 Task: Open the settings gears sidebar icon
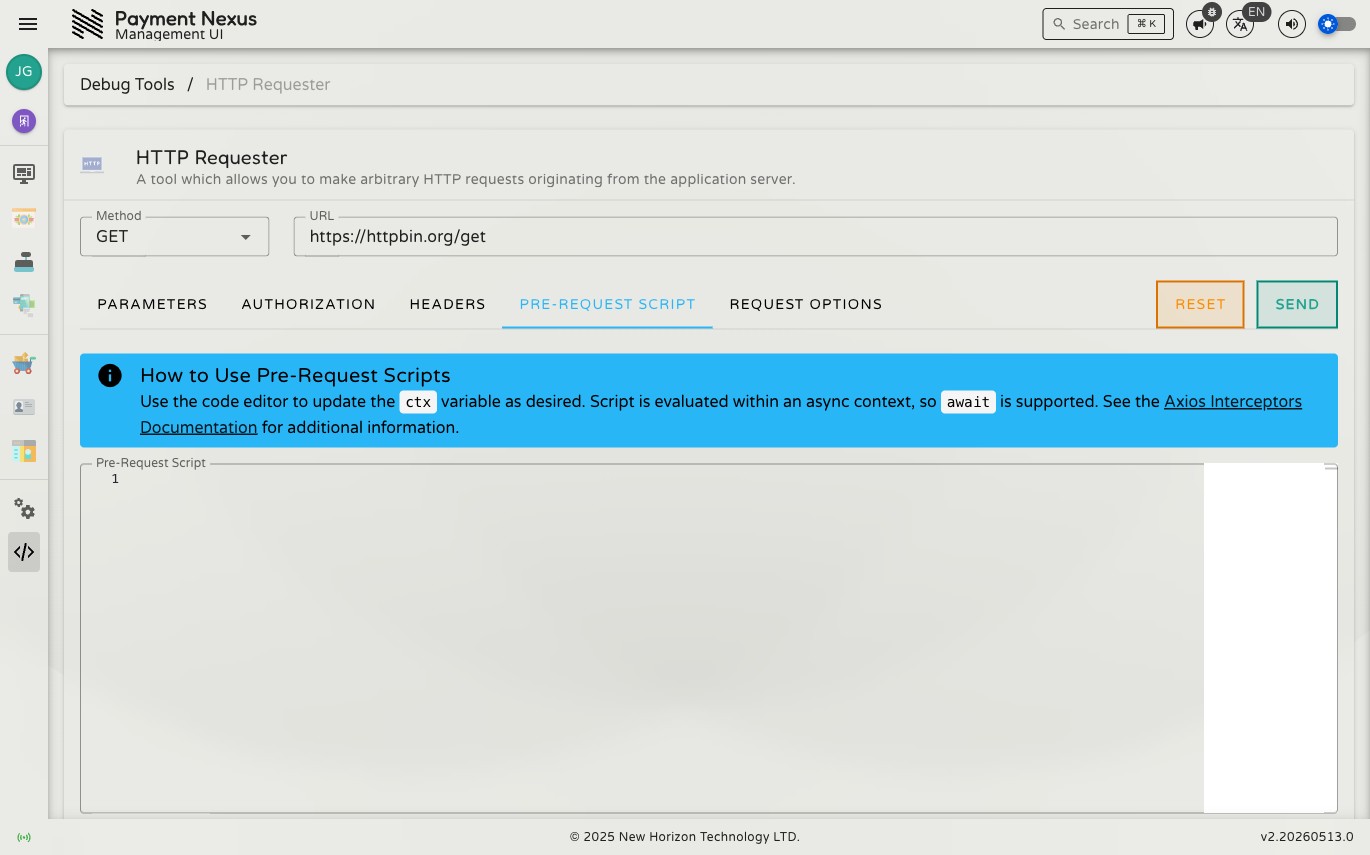[24, 508]
